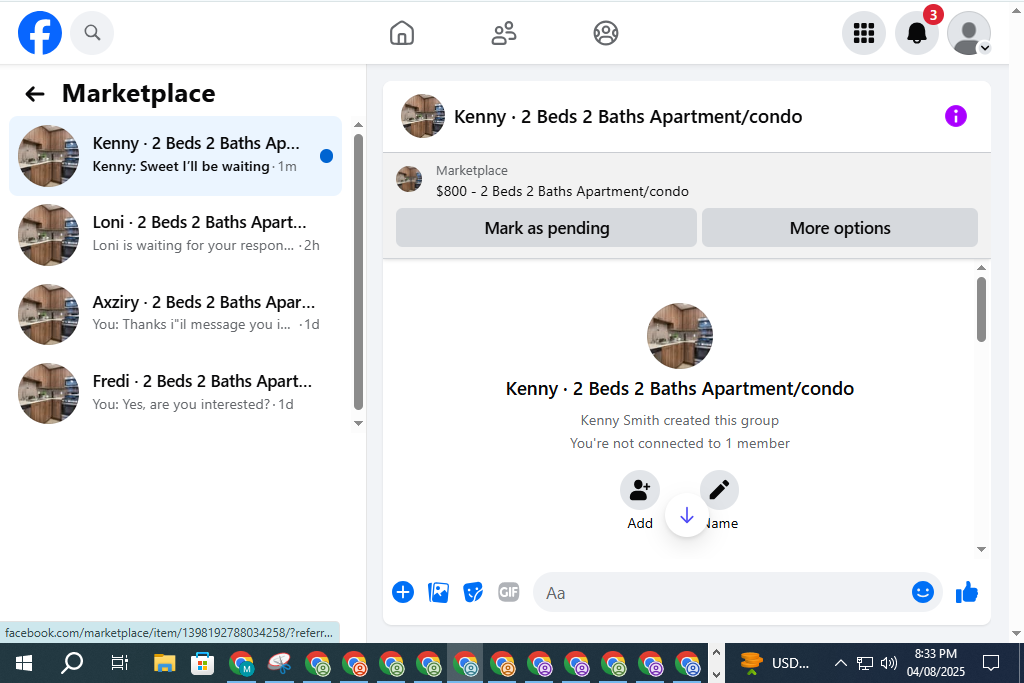Open Windows Action Center notifications
Screen dimensions: 1024x683
991,663
